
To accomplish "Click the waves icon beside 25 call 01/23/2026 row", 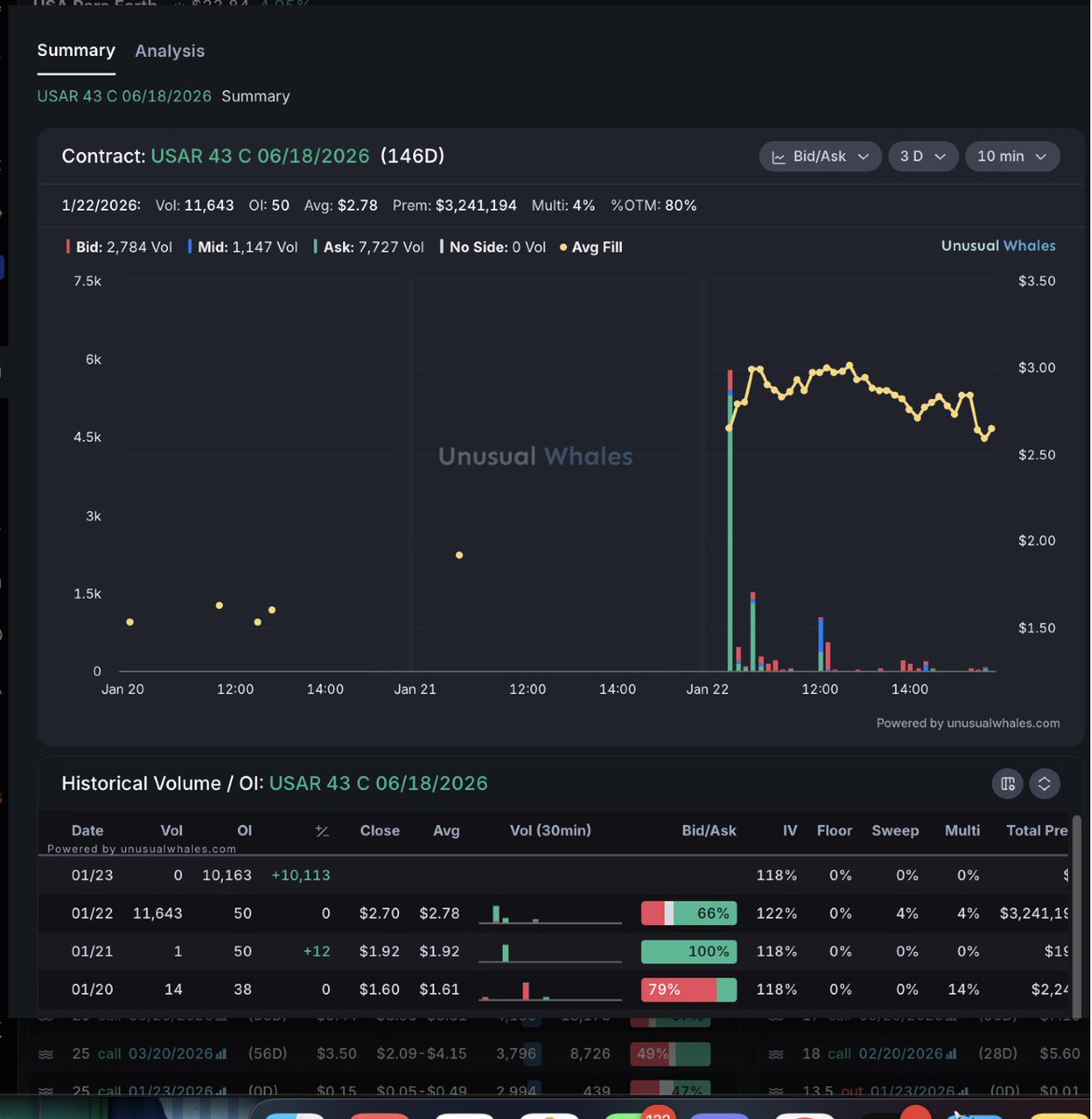I will click(46, 1090).
